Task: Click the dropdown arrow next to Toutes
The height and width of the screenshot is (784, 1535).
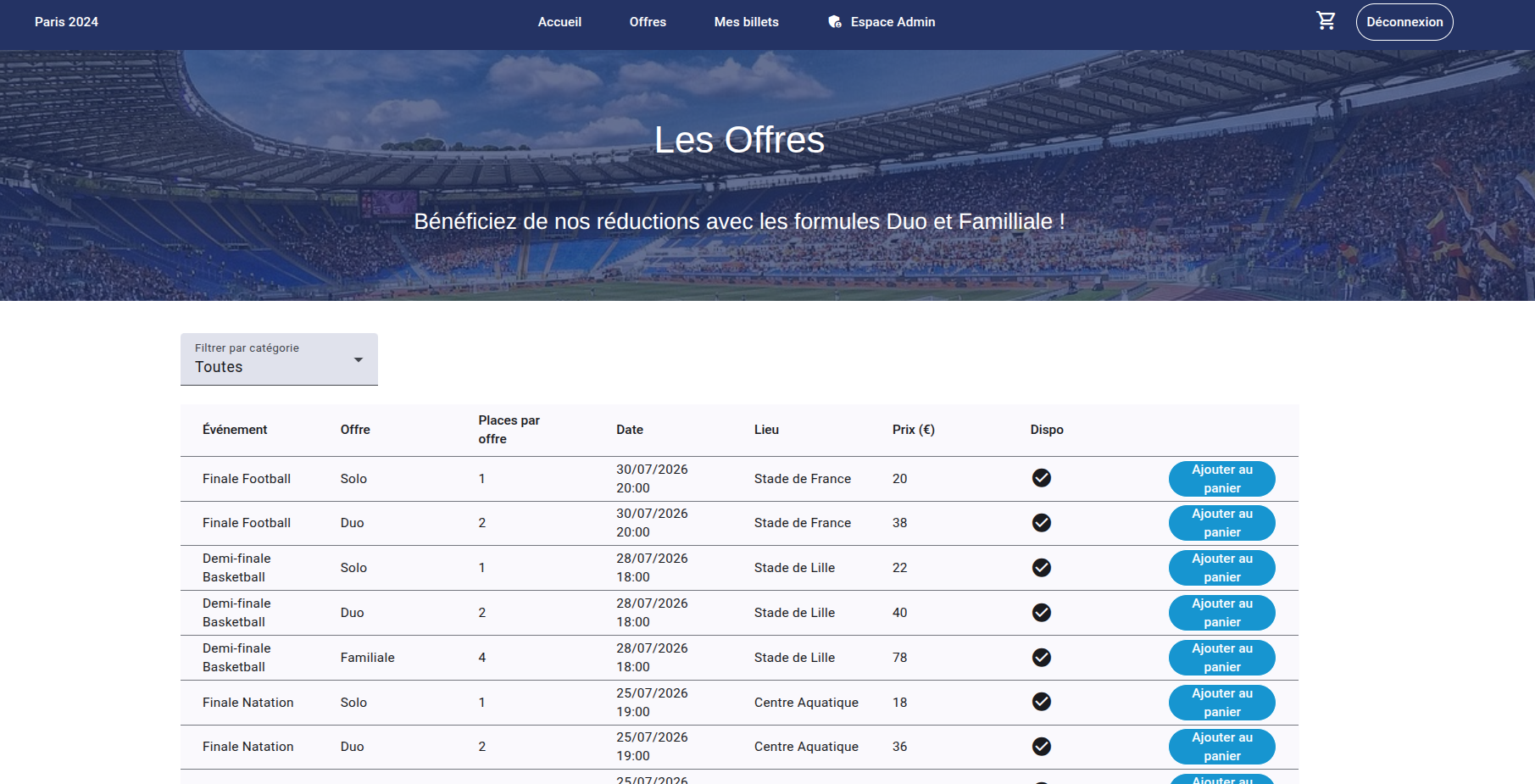Action: click(x=359, y=360)
